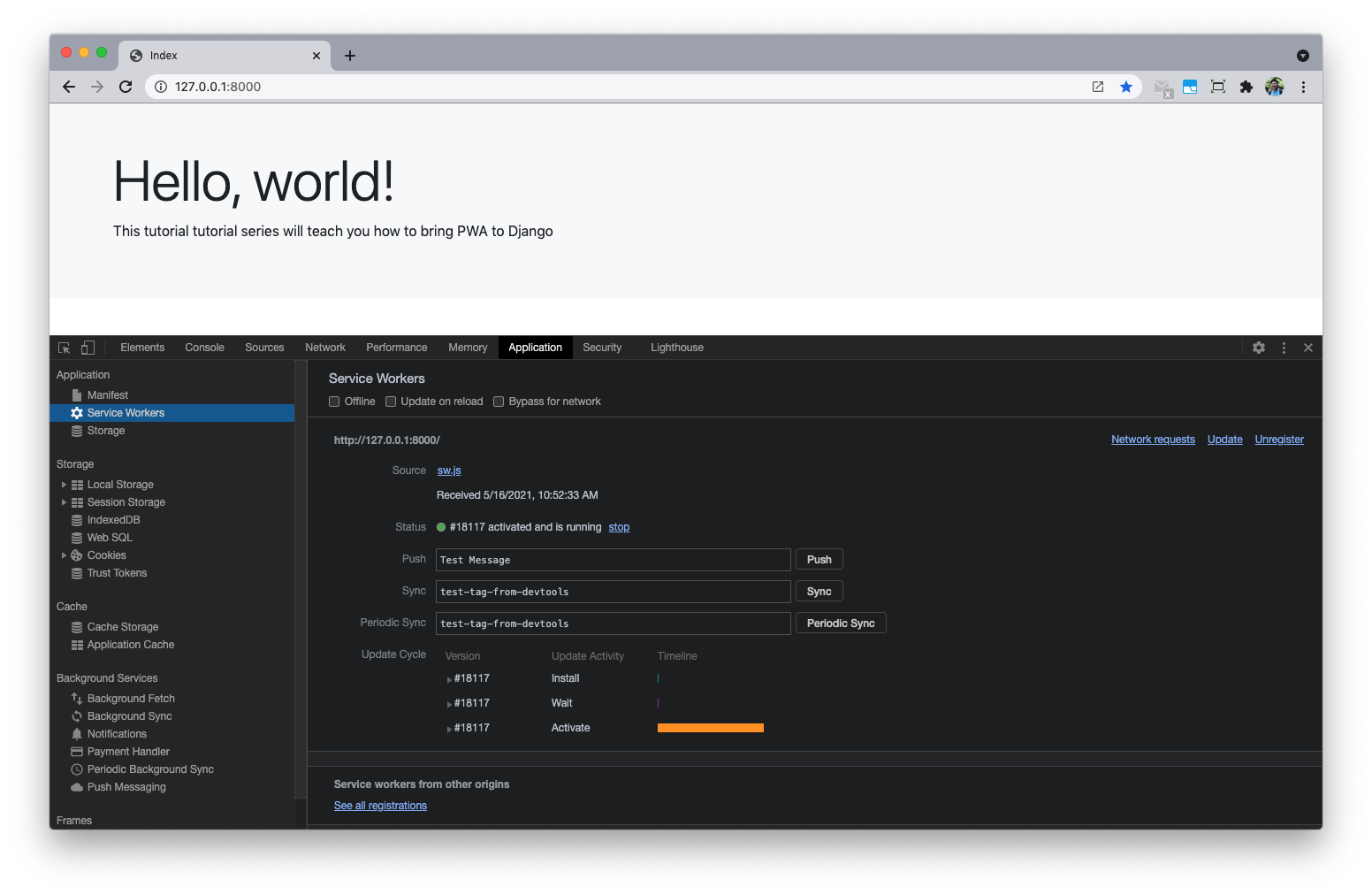This screenshot has width=1372, height=895.
Task: Open DevTools three-dot customize menu
Action: [x=1284, y=348]
